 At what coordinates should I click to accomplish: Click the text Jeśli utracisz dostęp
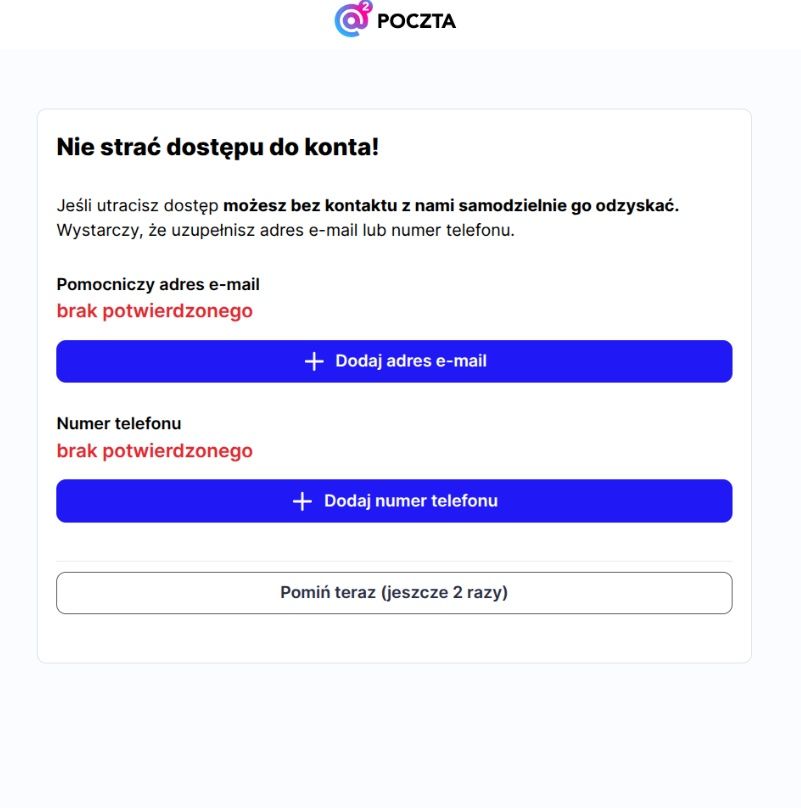coord(138,205)
